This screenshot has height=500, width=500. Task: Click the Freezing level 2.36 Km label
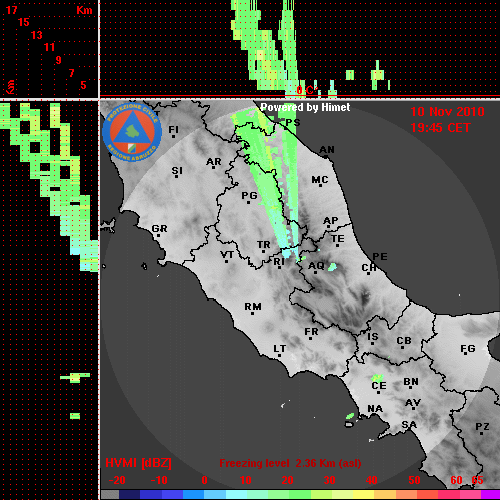coord(290,463)
